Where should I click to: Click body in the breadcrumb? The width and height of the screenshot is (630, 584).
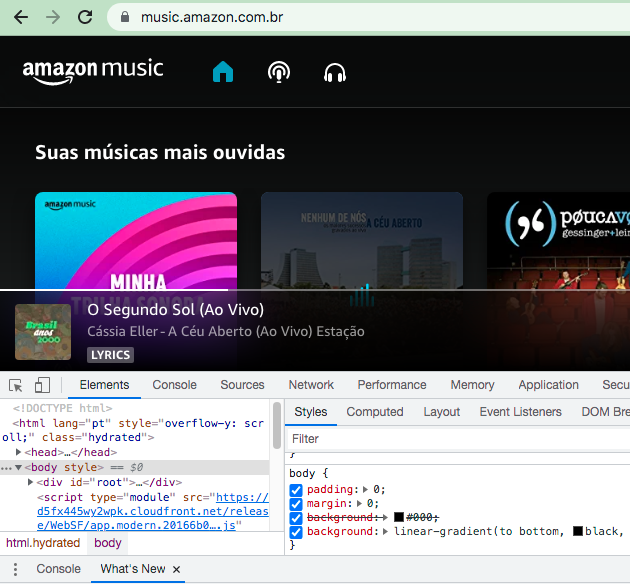[x=108, y=543]
